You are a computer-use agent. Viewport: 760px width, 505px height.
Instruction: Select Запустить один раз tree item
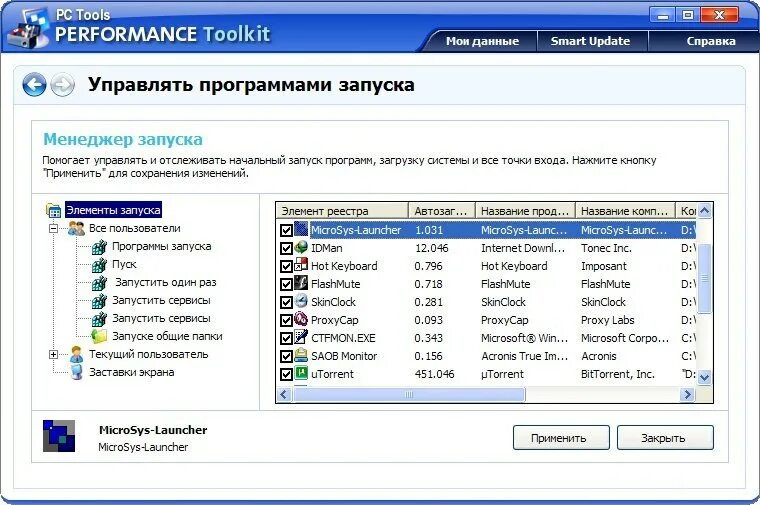[165, 282]
